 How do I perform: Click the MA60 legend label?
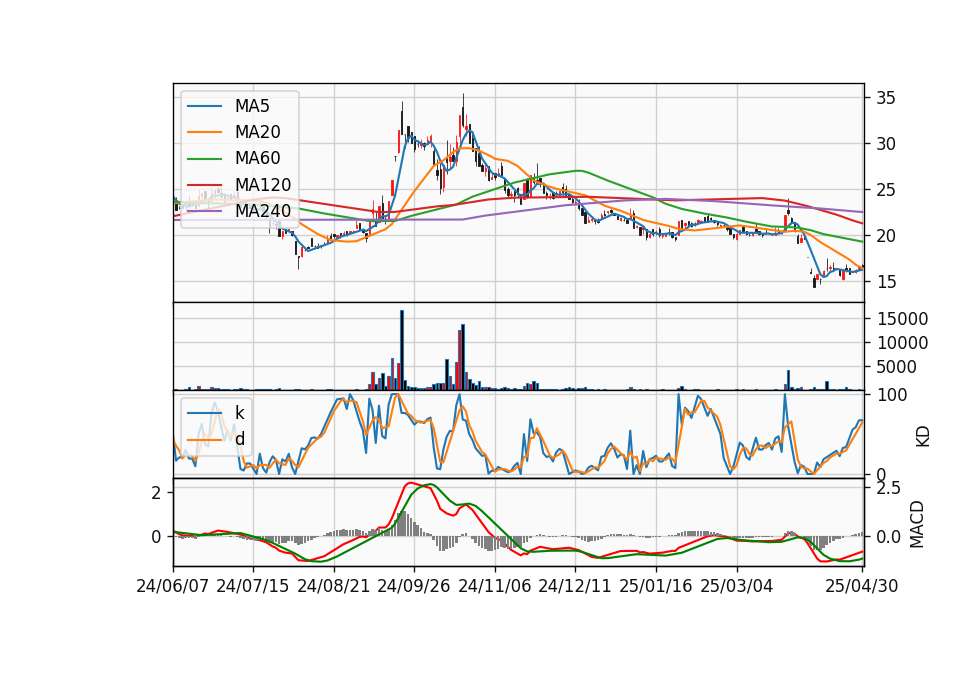257,158
